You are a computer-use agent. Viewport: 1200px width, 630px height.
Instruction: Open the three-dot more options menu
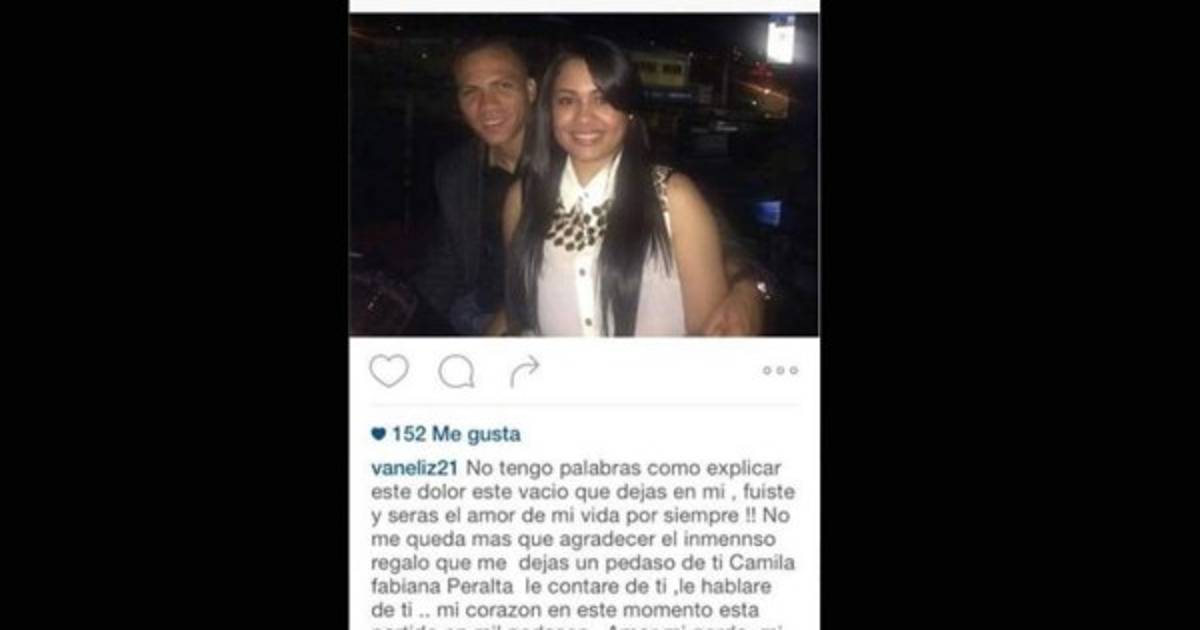pyautogui.click(x=780, y=370)
